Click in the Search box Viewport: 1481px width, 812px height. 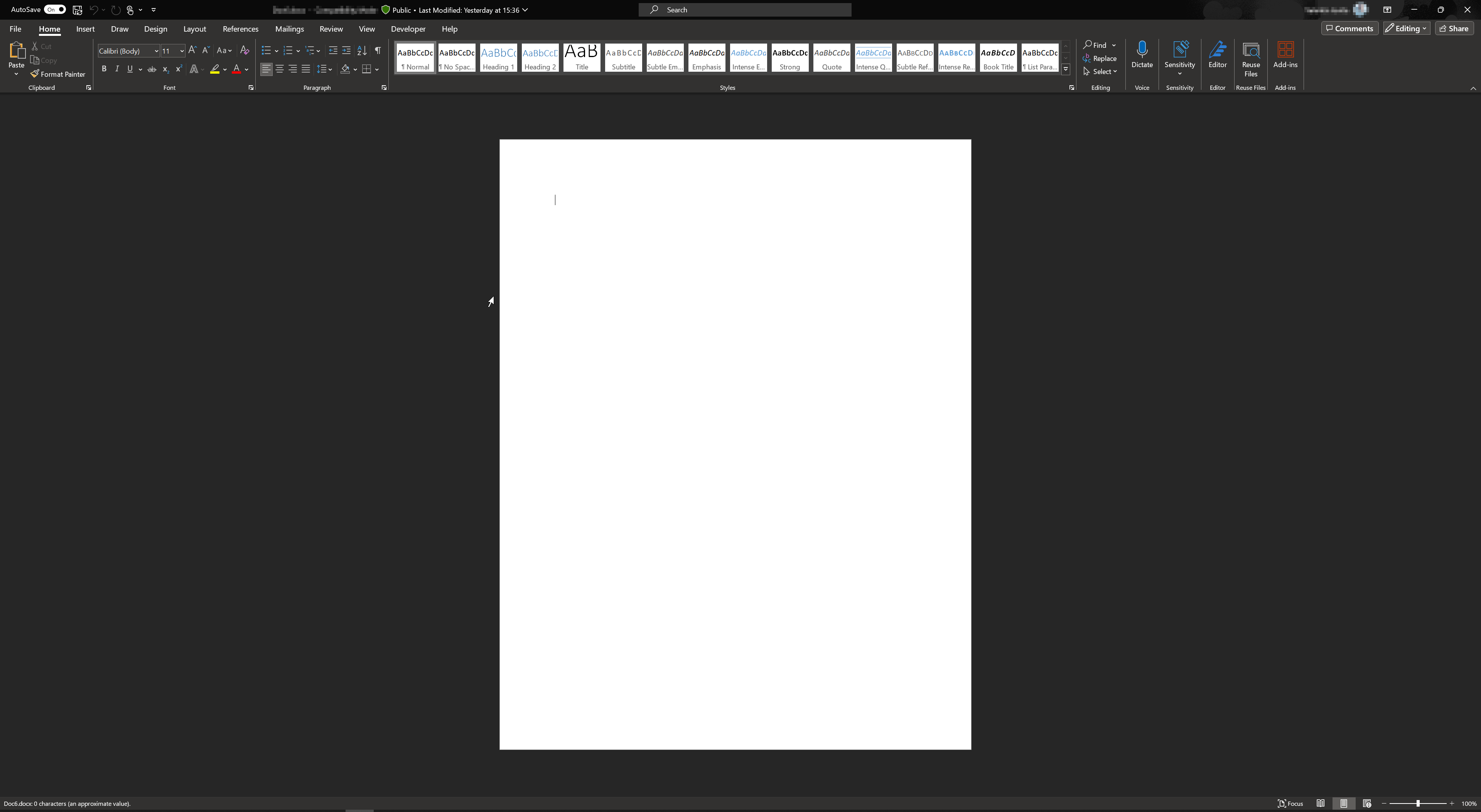pos(744,10)
